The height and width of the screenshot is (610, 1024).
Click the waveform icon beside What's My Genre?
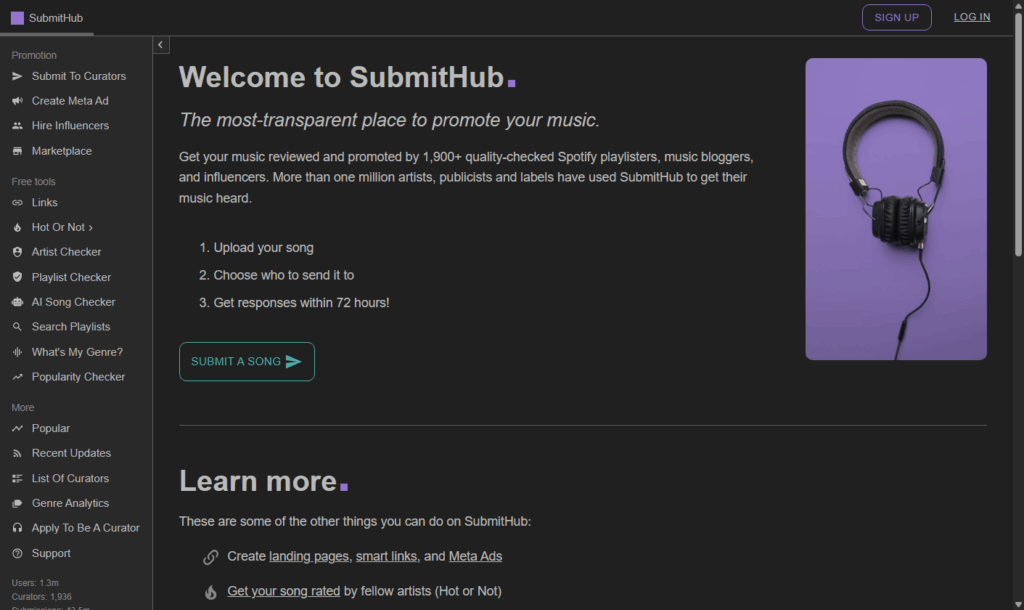17,352
